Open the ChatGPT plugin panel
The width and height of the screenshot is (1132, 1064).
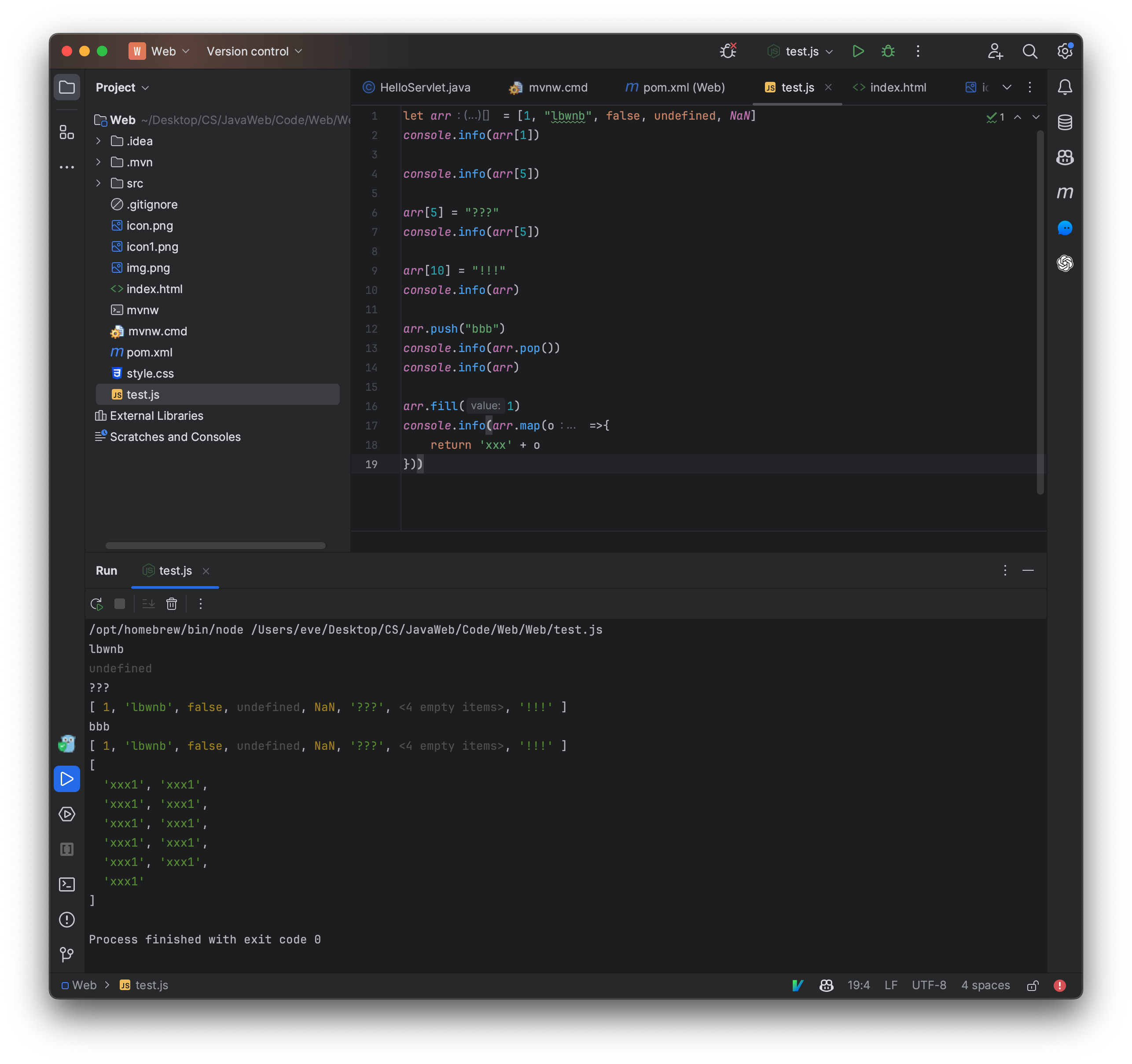tap(1064, 263)
